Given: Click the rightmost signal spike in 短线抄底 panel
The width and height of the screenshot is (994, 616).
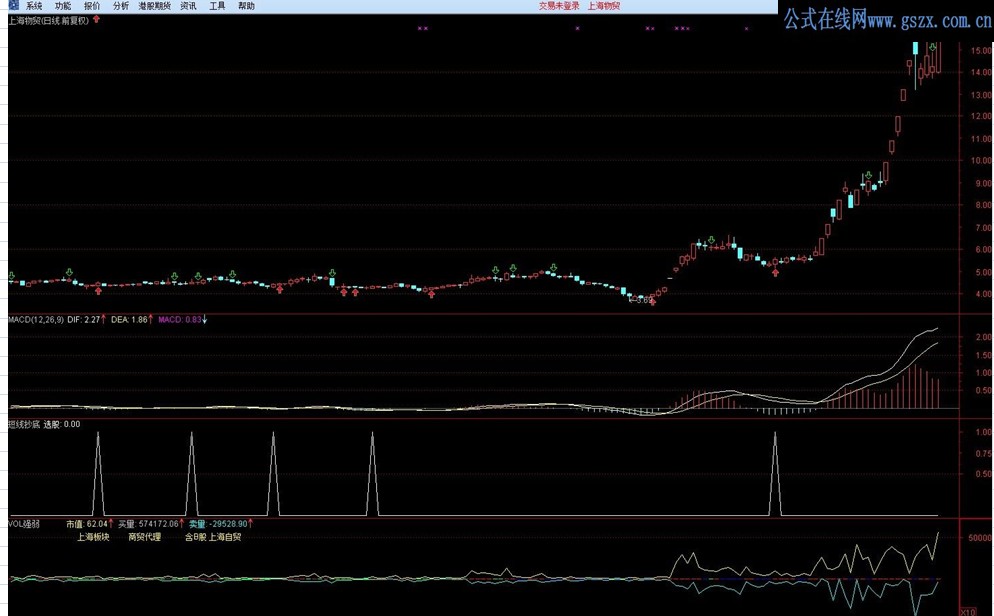Looking at the screenshot, I should pos(775,473).
